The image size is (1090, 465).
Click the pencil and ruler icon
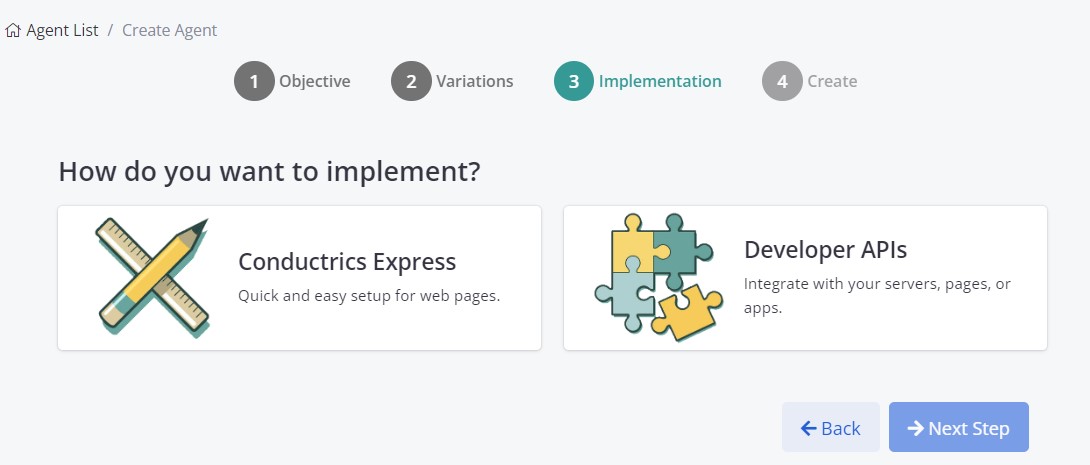pos(153,278)
